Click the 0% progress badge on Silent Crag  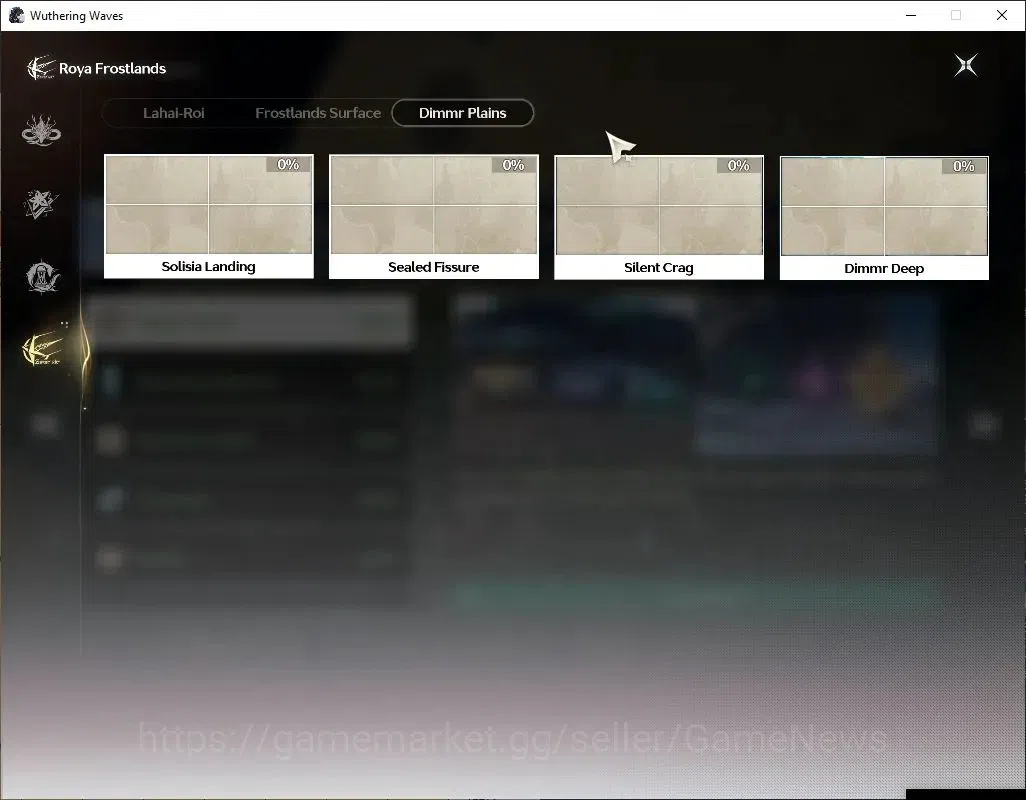738,165
